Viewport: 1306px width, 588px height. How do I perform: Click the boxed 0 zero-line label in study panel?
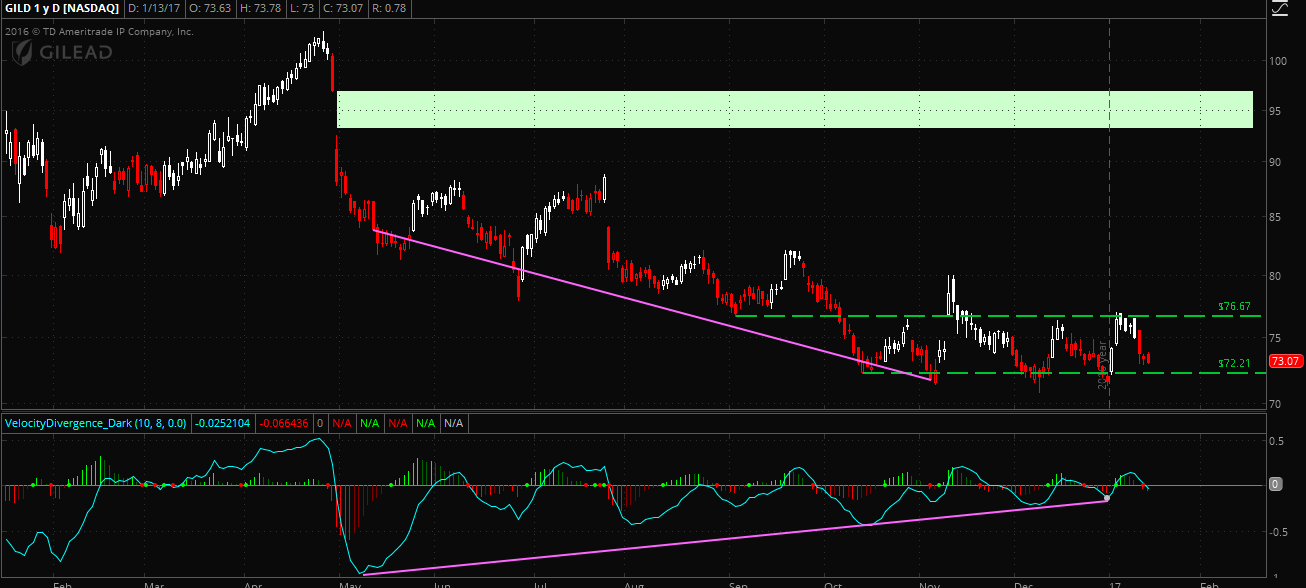[1275, 484]
